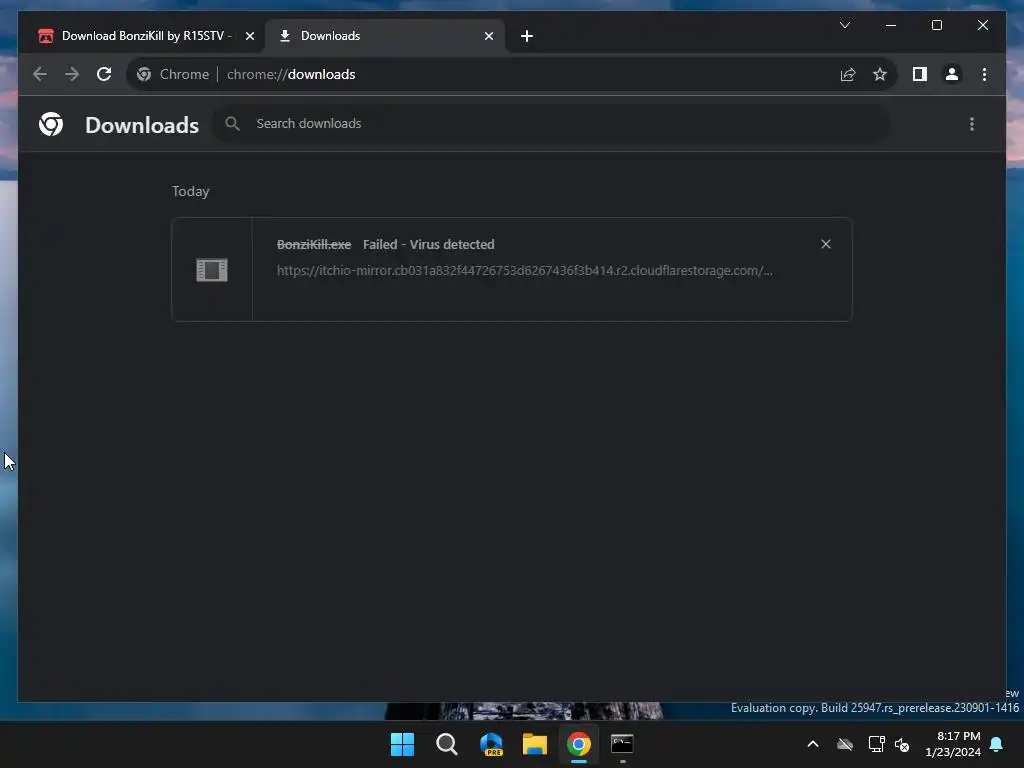
Task: Minimize the Chrome window
Action: point(891,25)
